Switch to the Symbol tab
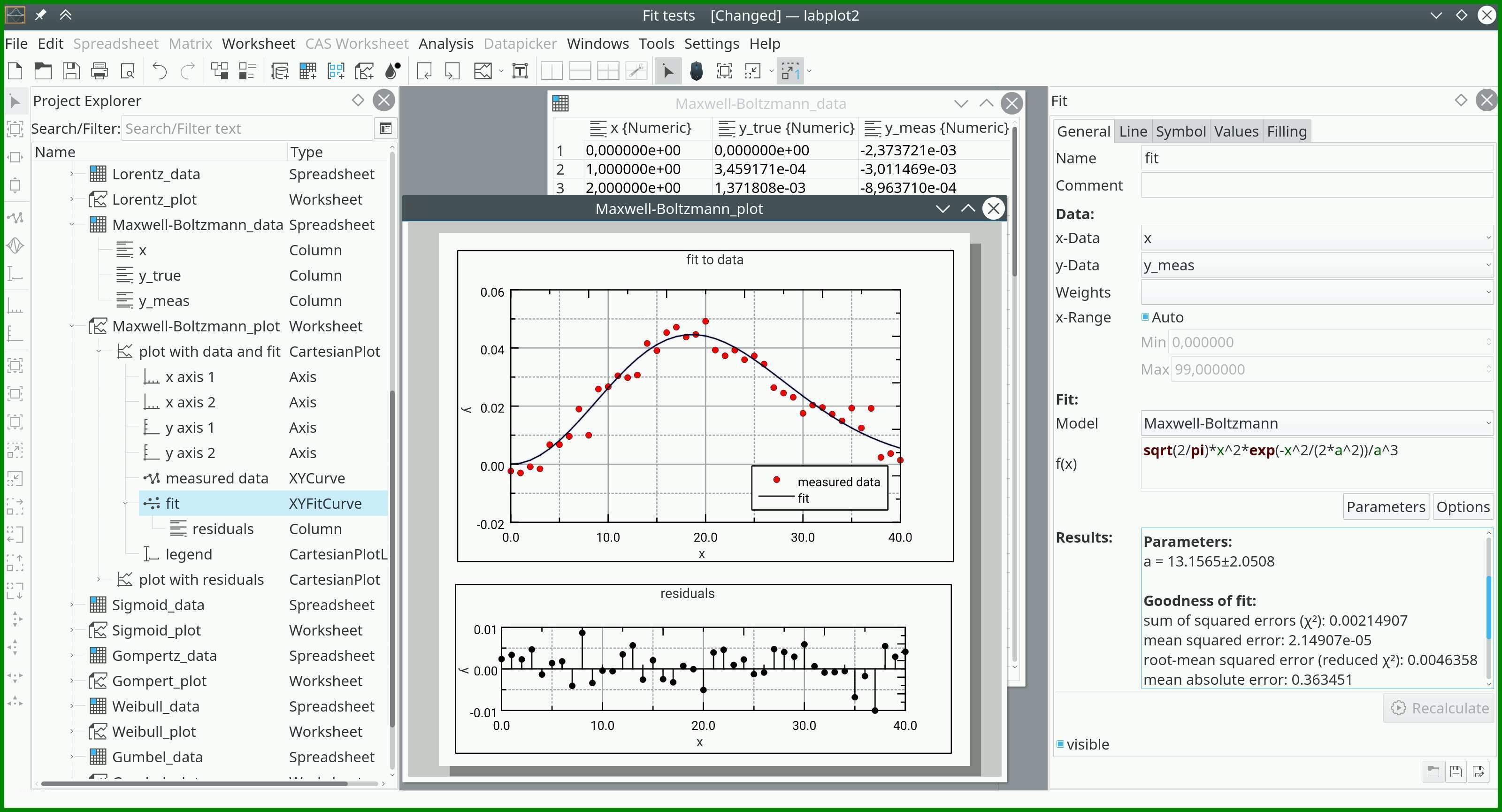 (1181, 131)
